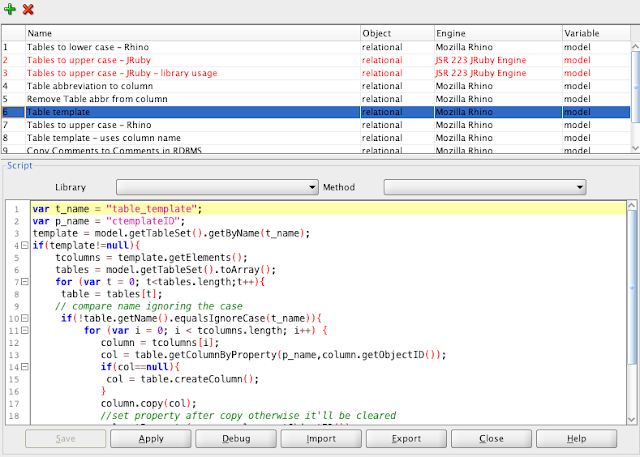
Task: Select row 'Tables to lower case – Rhino'
Action: coord(316,47)
